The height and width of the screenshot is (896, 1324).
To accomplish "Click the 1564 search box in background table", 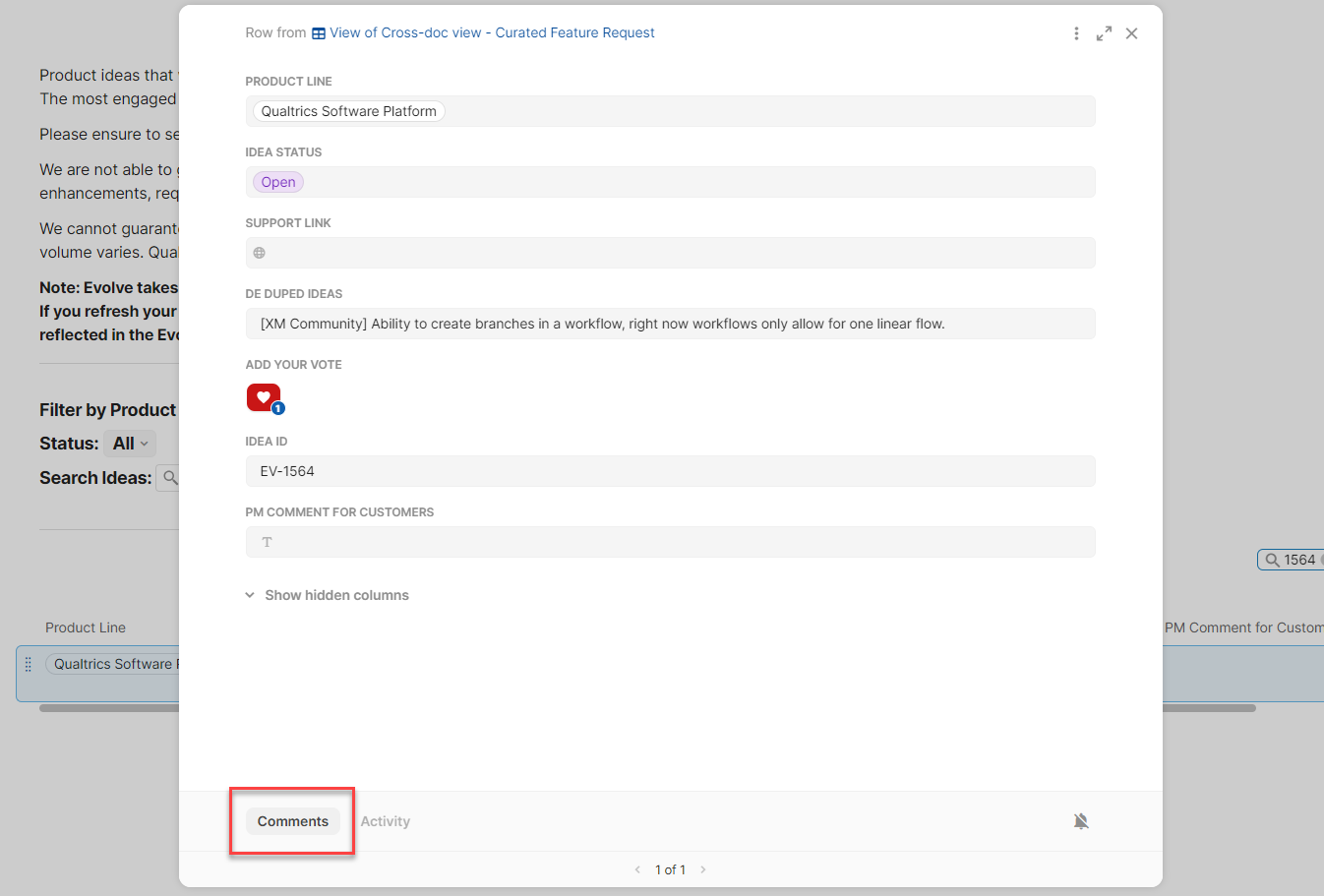I will point(1292,560).
